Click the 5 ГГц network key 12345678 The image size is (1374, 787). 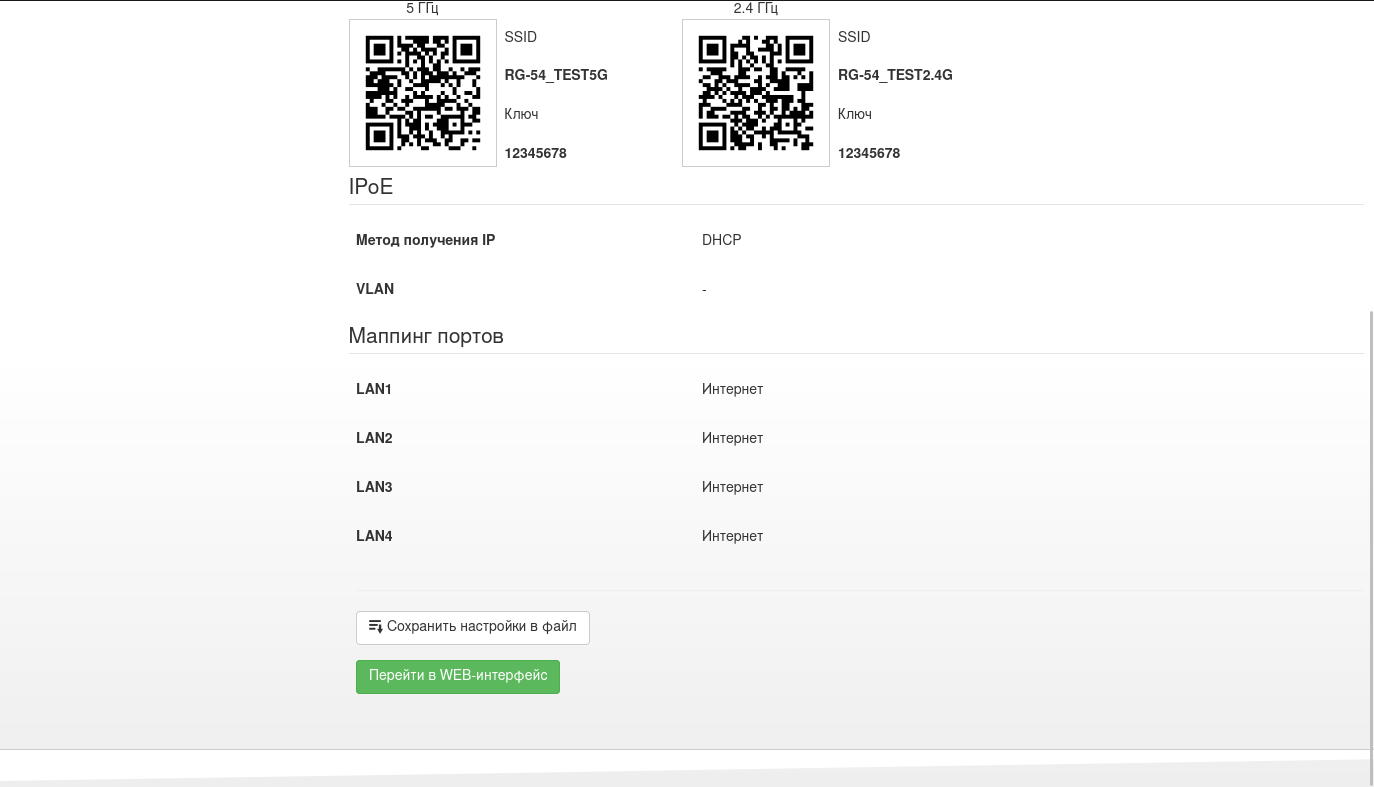pos(535,153)
